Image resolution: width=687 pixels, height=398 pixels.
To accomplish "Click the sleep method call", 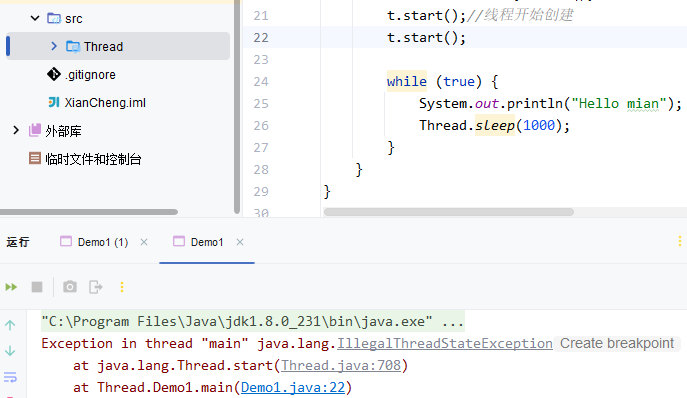I will click(x=495, y=125).
